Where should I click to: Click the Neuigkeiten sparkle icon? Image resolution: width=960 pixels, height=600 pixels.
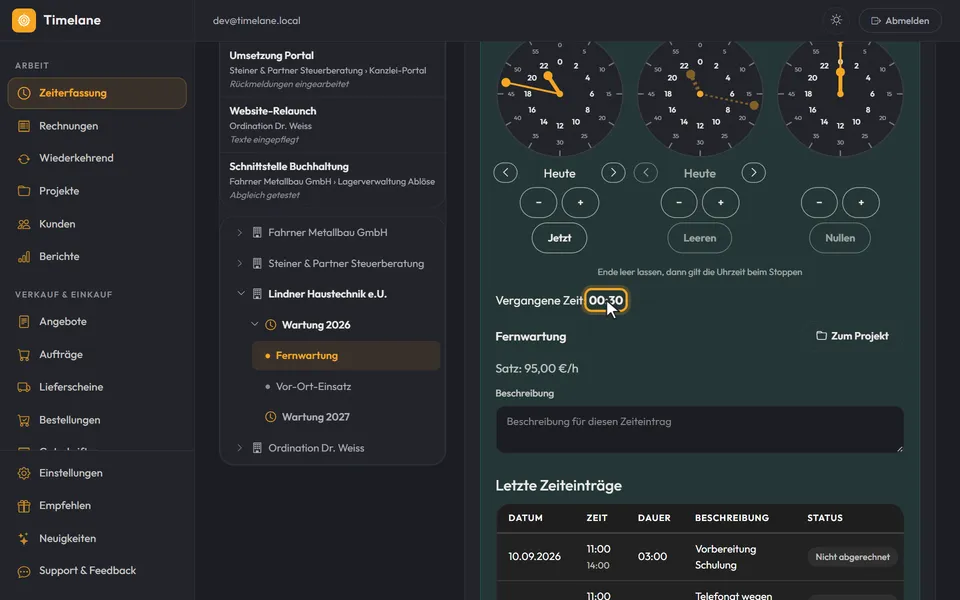click(24, 539)
